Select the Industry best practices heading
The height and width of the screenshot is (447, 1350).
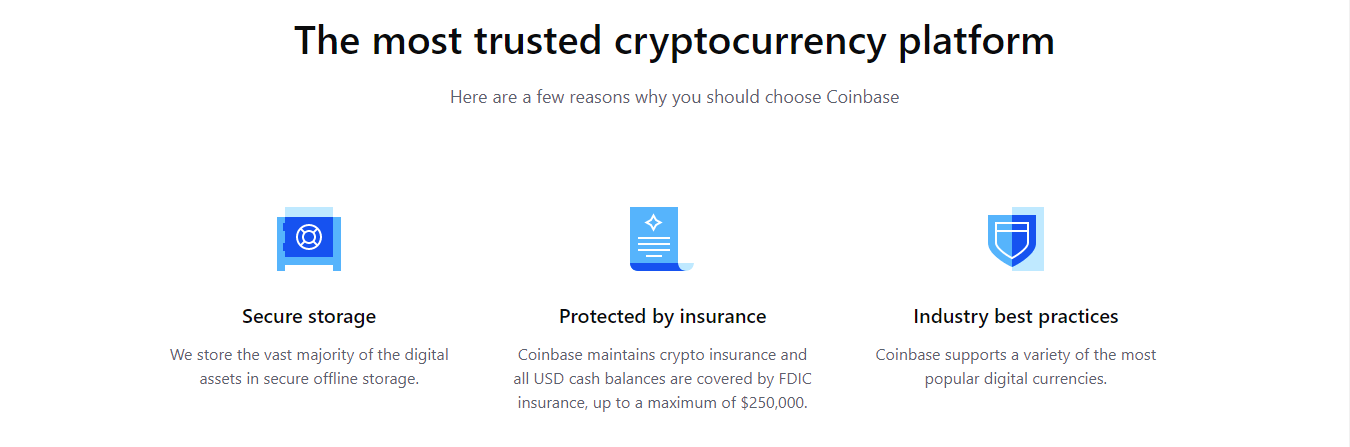1015,317
